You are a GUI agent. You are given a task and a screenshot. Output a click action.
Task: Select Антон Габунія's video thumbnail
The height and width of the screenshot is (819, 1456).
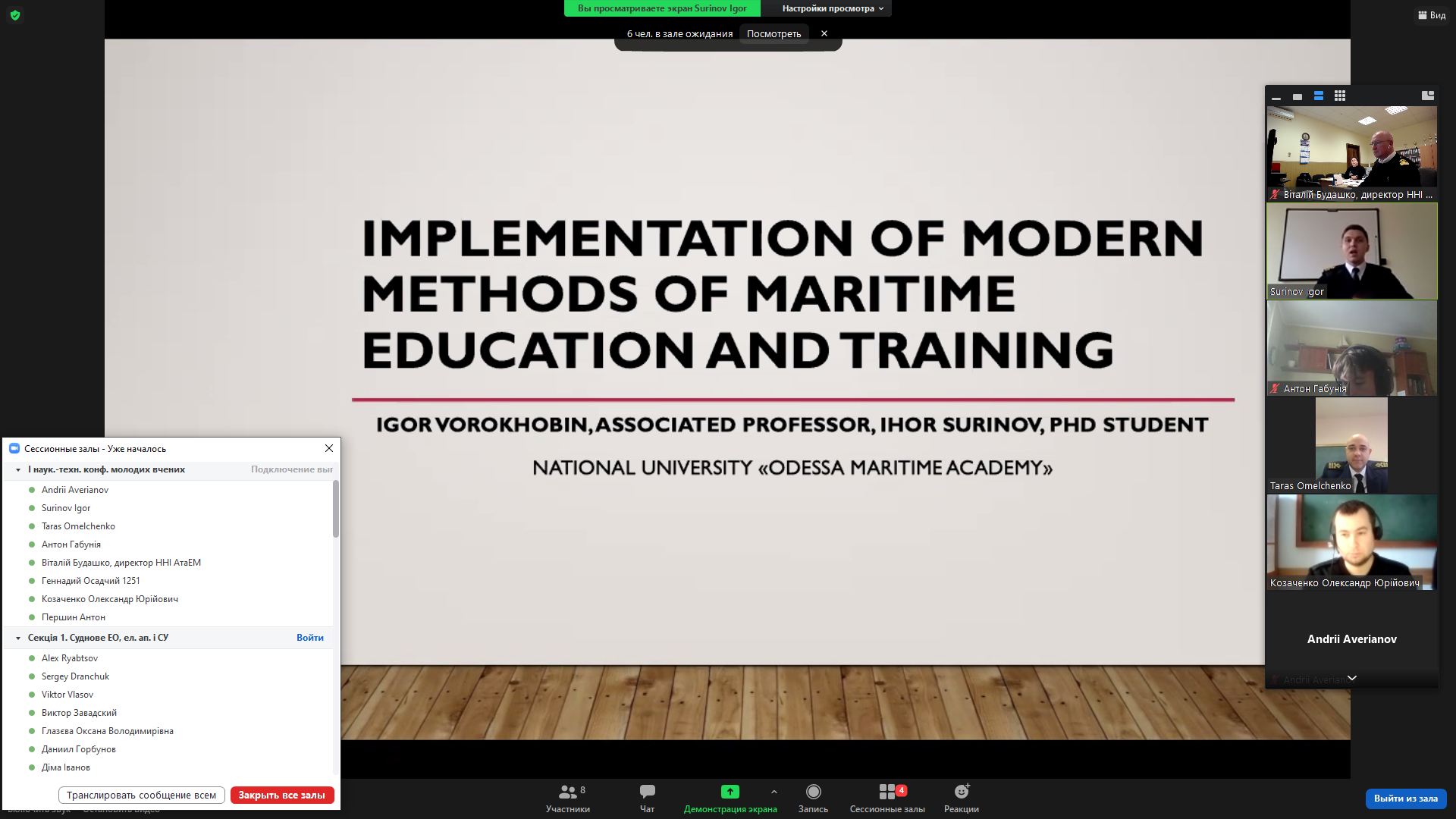[x=1351, y=348]
